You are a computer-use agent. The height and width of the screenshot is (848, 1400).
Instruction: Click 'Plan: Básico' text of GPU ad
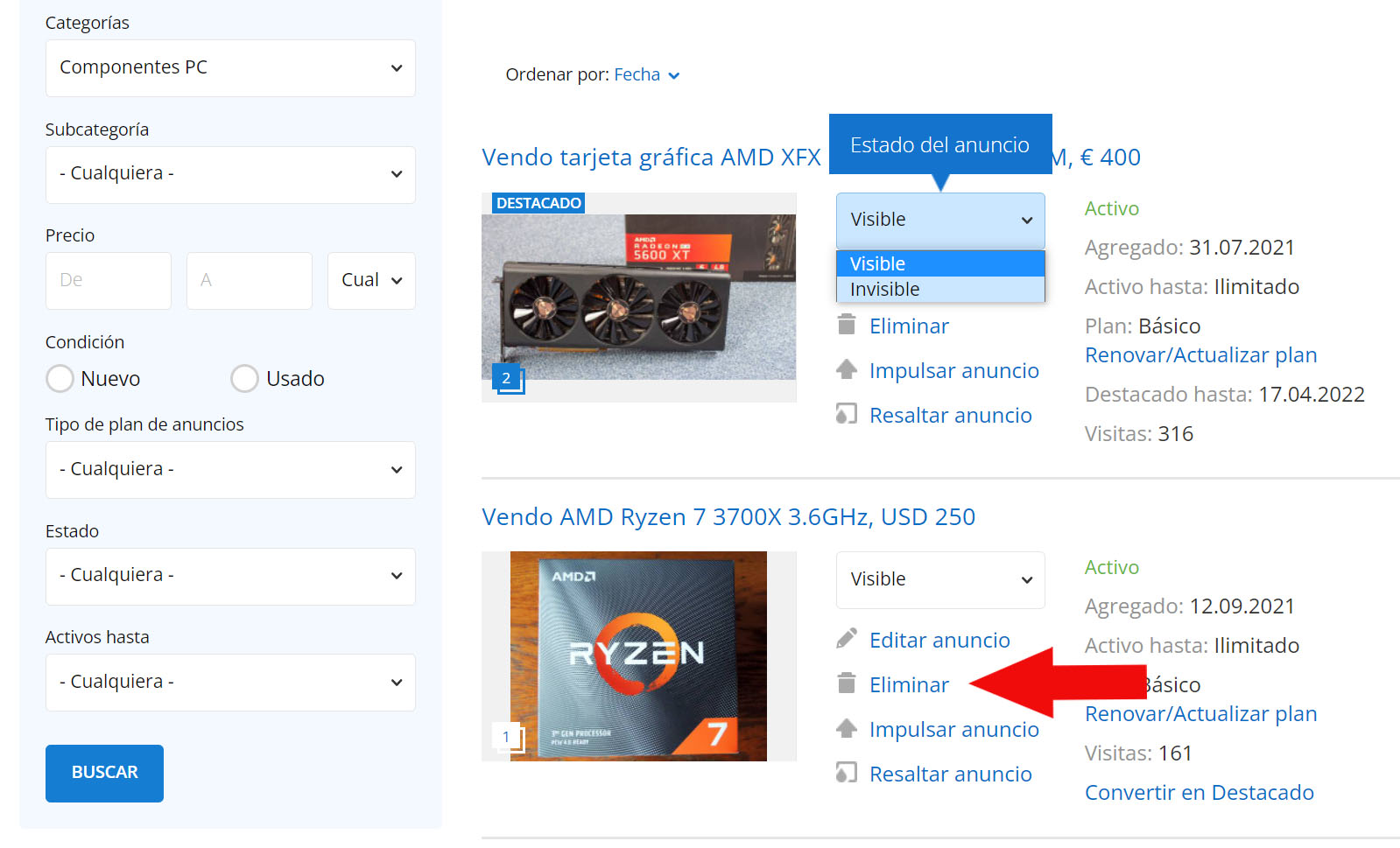click(1143, 326)
